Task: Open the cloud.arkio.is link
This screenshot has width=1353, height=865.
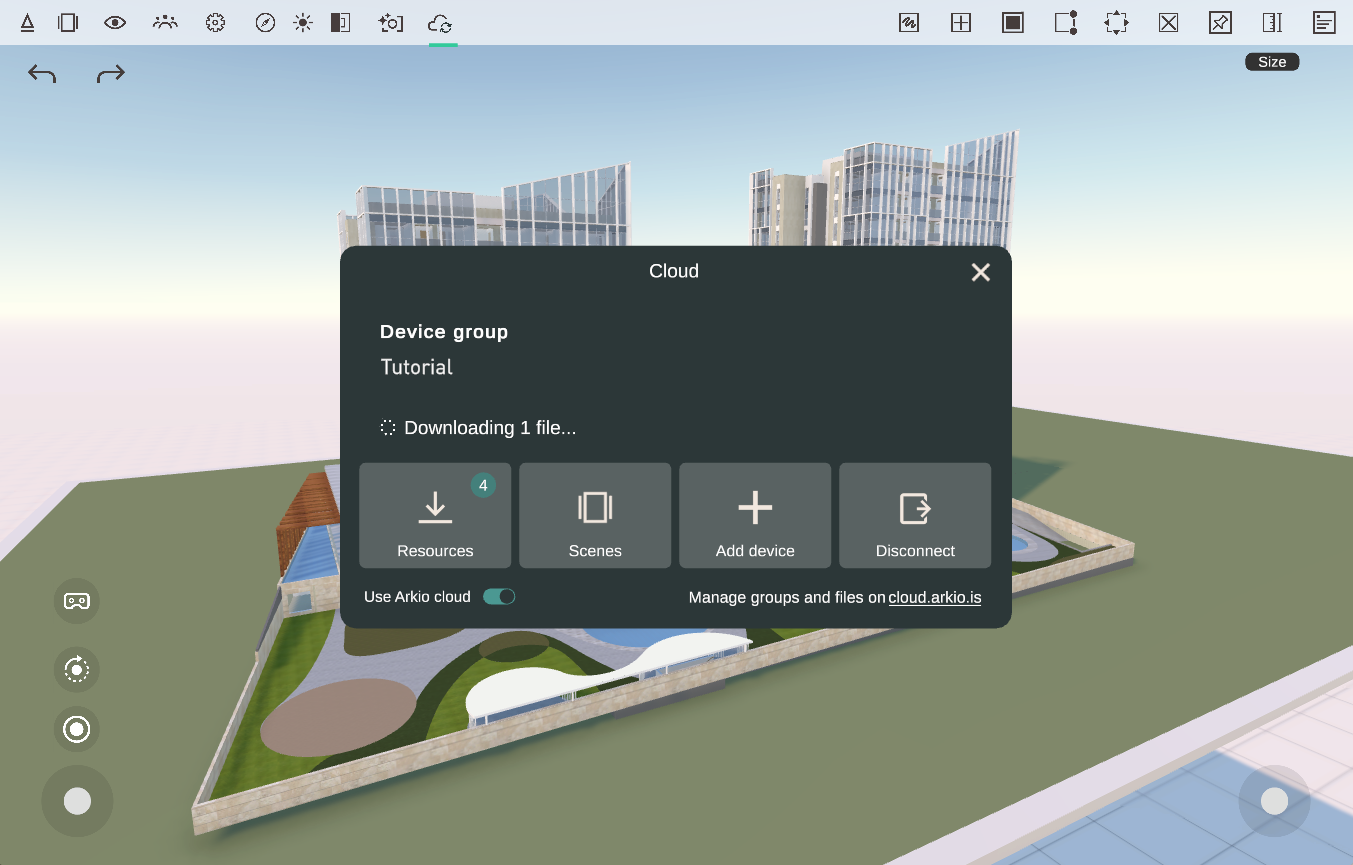Action: tap(935, 598)
